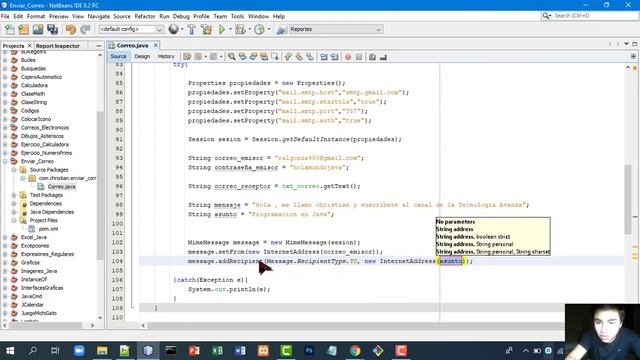Open the default config dropdown
640x360 pixels.
tap(131, 29)
